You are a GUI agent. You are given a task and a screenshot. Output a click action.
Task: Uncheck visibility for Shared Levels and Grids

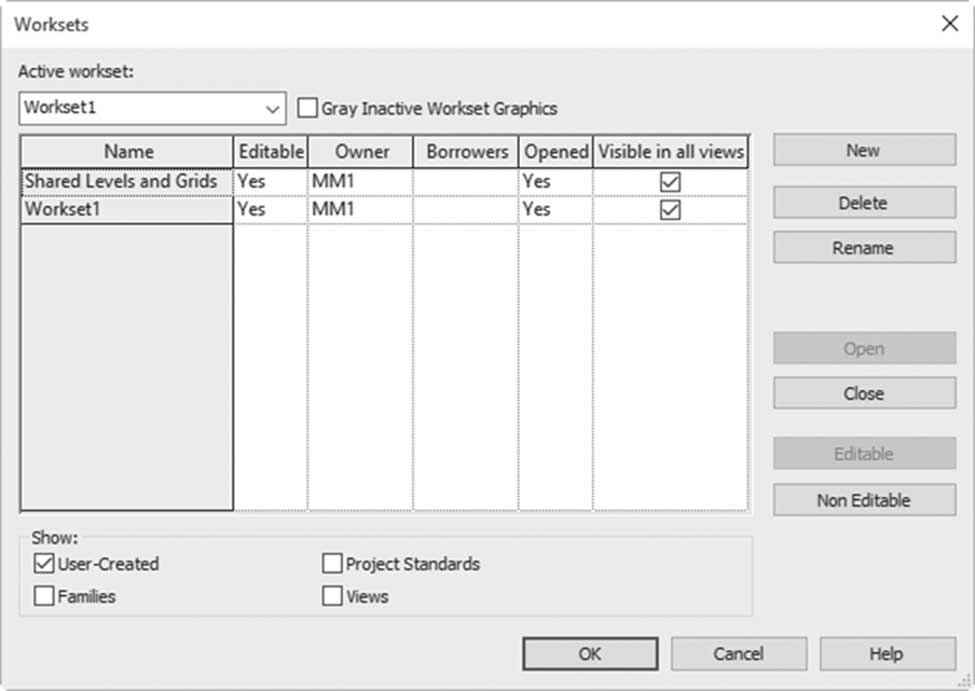pyautogui.click(x=670, y=182)
